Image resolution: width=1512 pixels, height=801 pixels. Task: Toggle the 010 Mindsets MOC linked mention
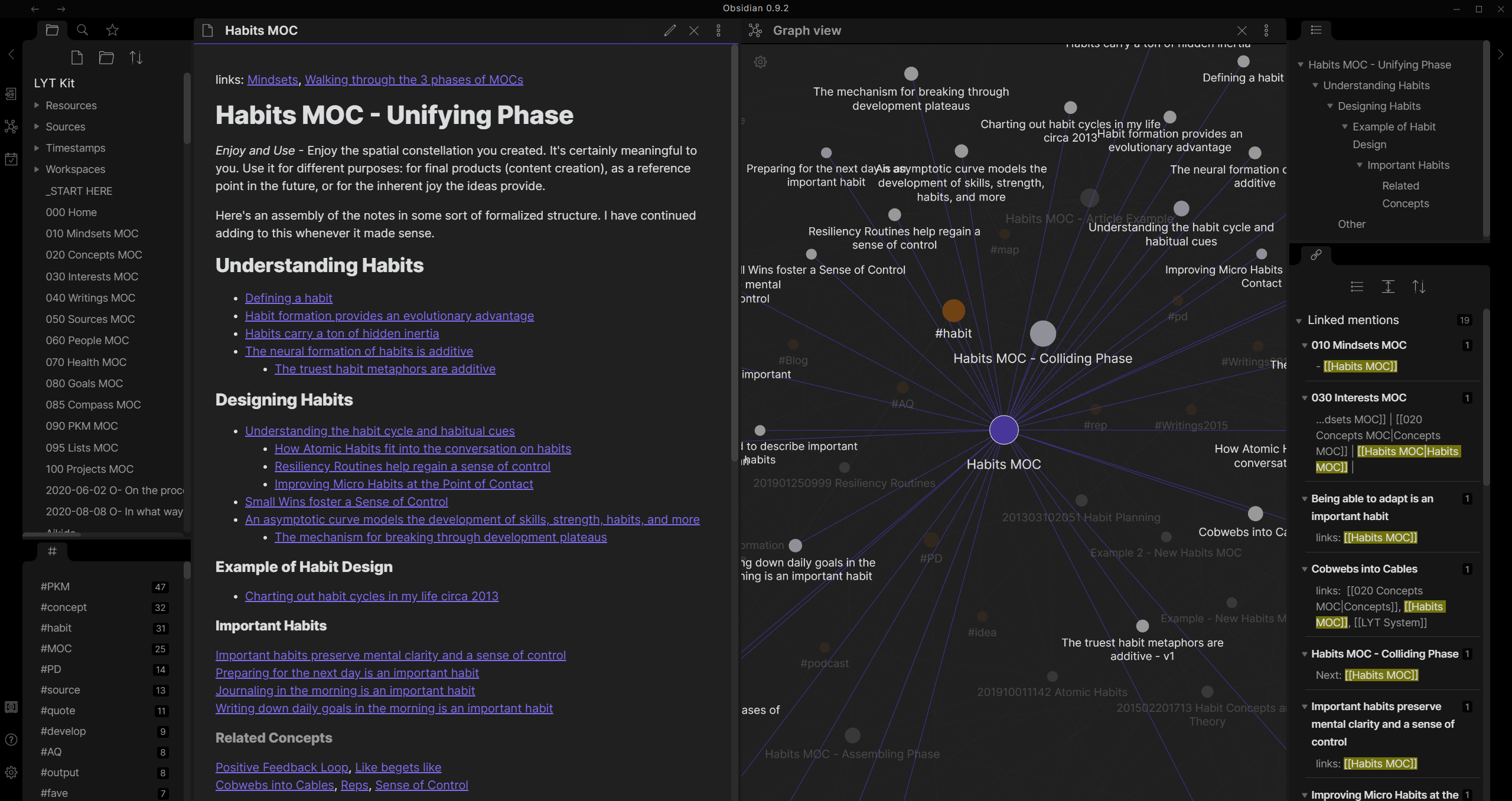[x=1303, y=344]
